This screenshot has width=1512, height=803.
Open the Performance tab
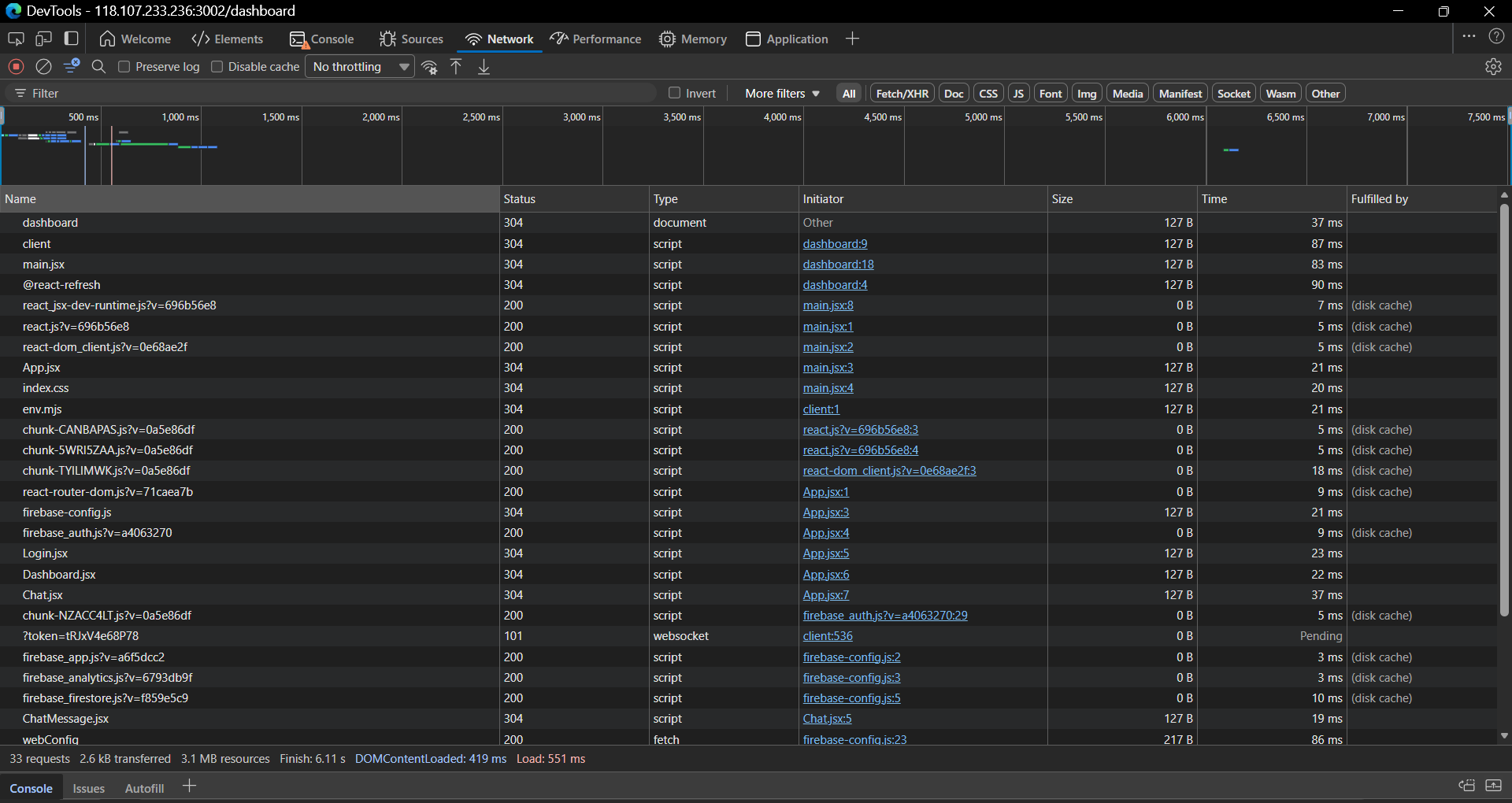coord(596,39)
